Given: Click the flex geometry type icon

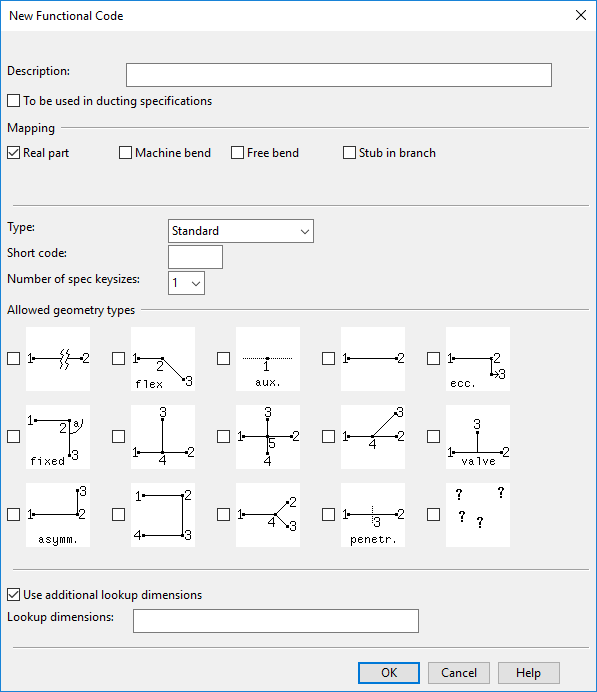Looking at the screenshot, I should (x=163, y=359).
